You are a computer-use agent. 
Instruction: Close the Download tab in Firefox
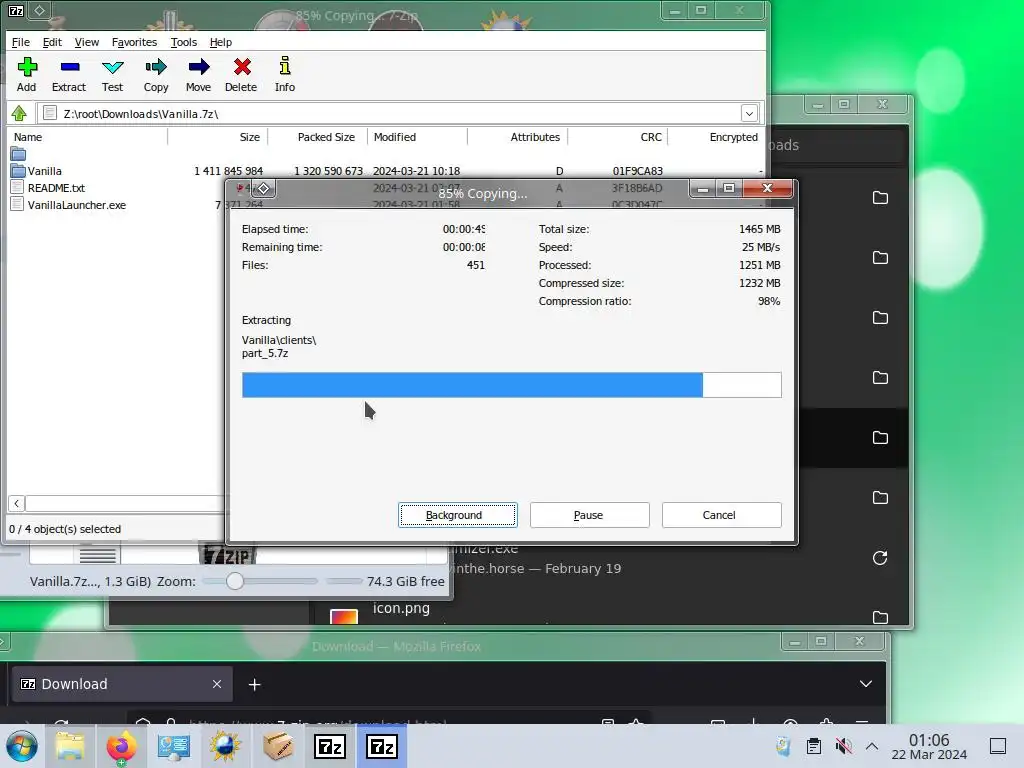(217, 684)
